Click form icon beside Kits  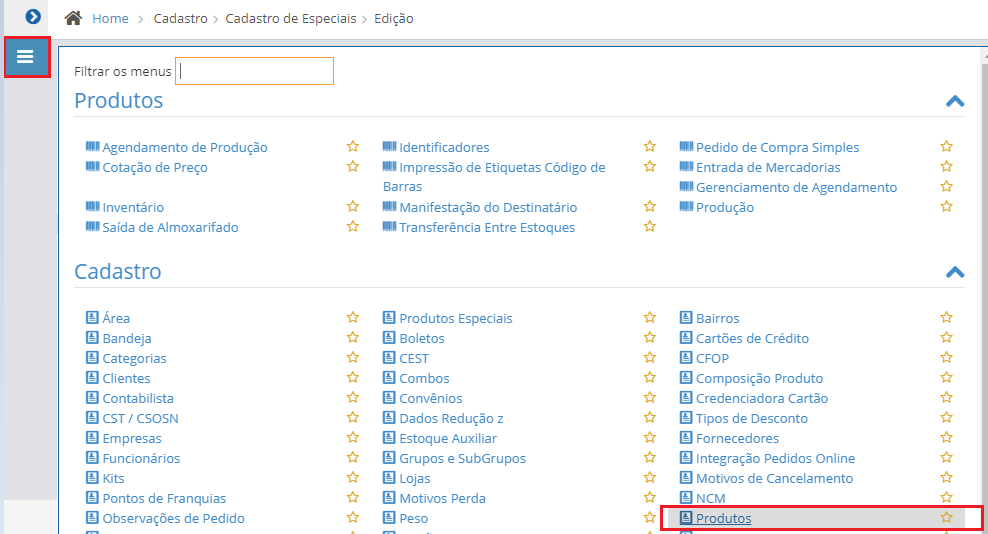[x=92, y=477]
